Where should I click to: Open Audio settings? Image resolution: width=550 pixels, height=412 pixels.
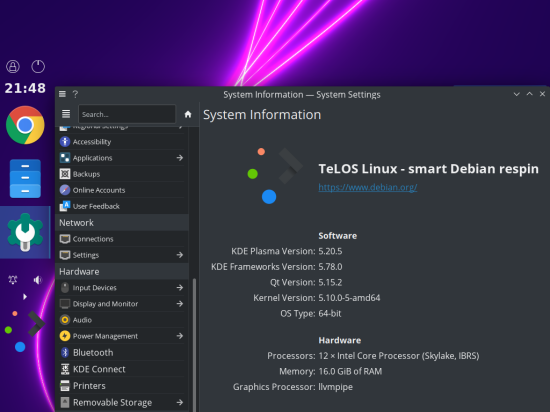[x=122, y=320]
